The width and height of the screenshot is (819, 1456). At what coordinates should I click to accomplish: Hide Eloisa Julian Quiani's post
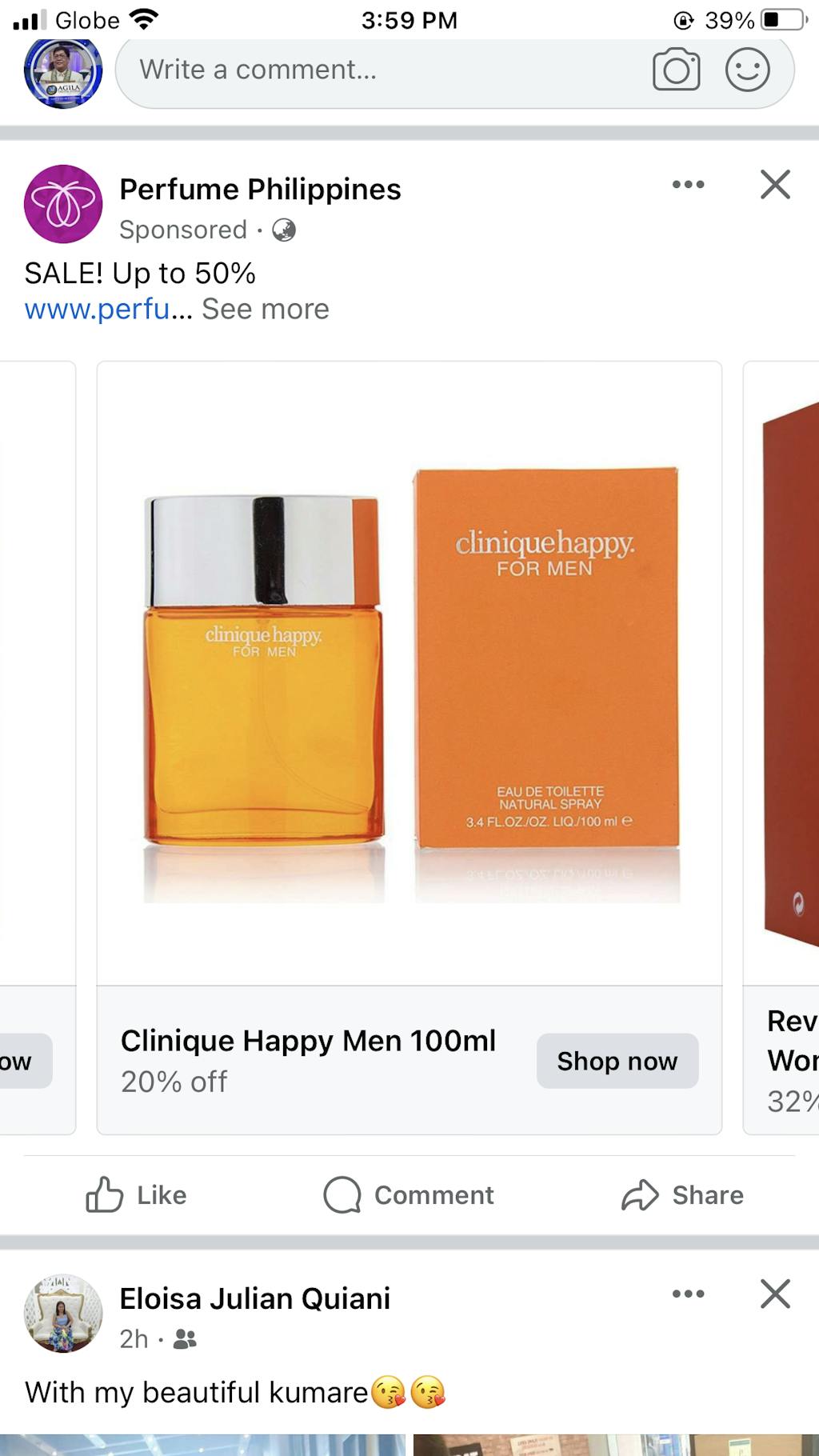(775, 1294)
